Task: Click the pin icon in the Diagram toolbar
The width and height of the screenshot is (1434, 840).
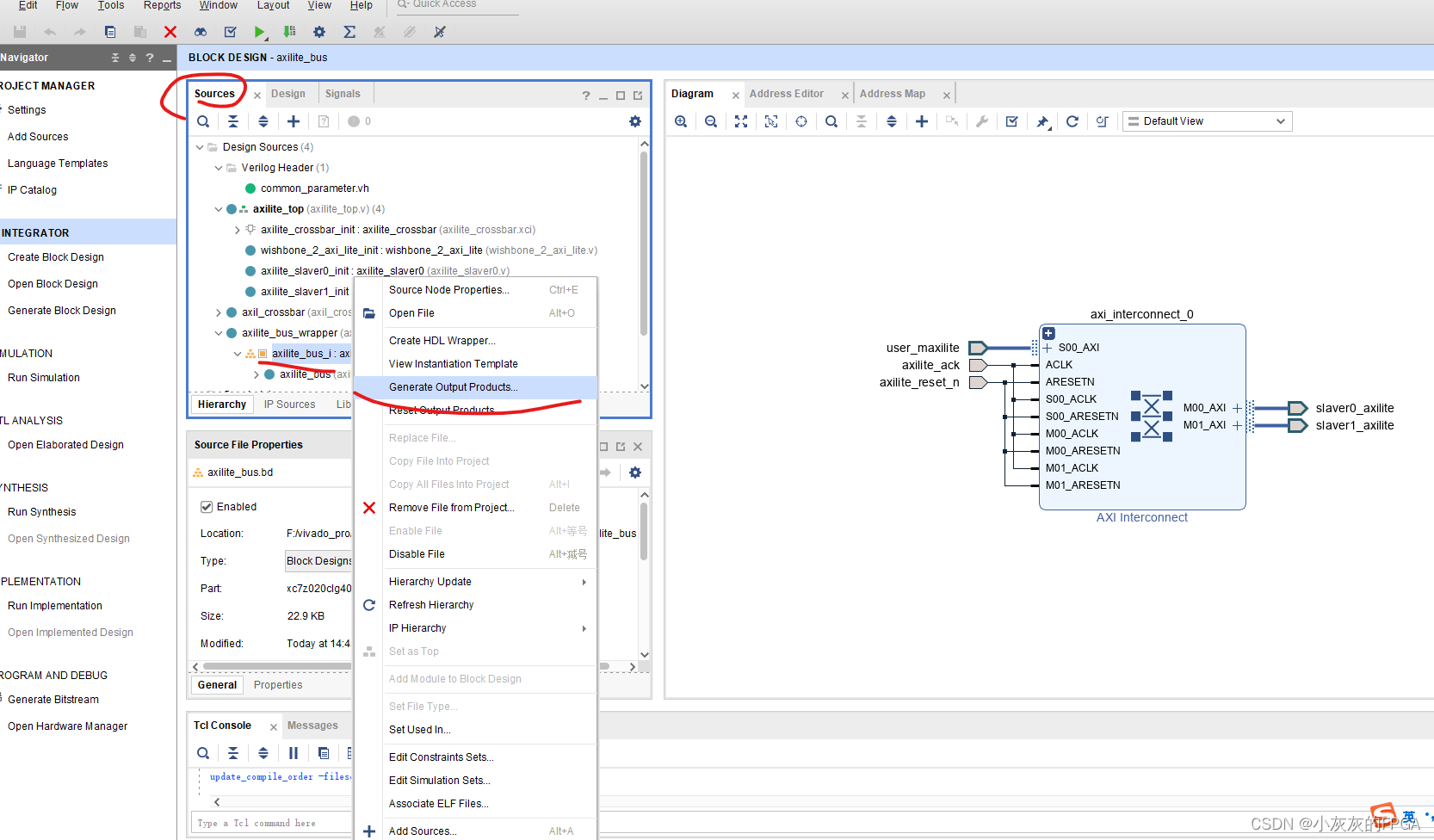Action: 1042,121
